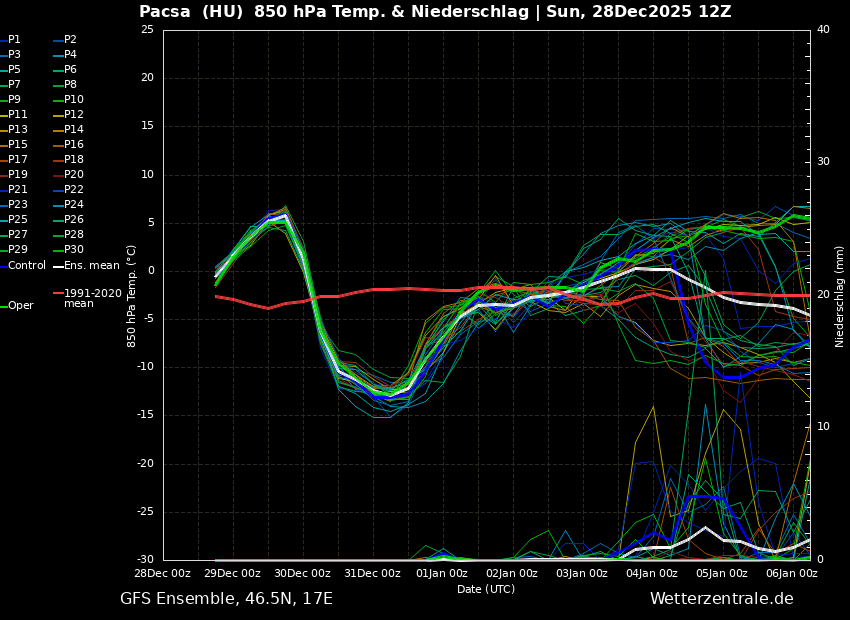Select the Ens. mean legend entry
The height and width of the screenshot is (620, 850).
[91, 266]
